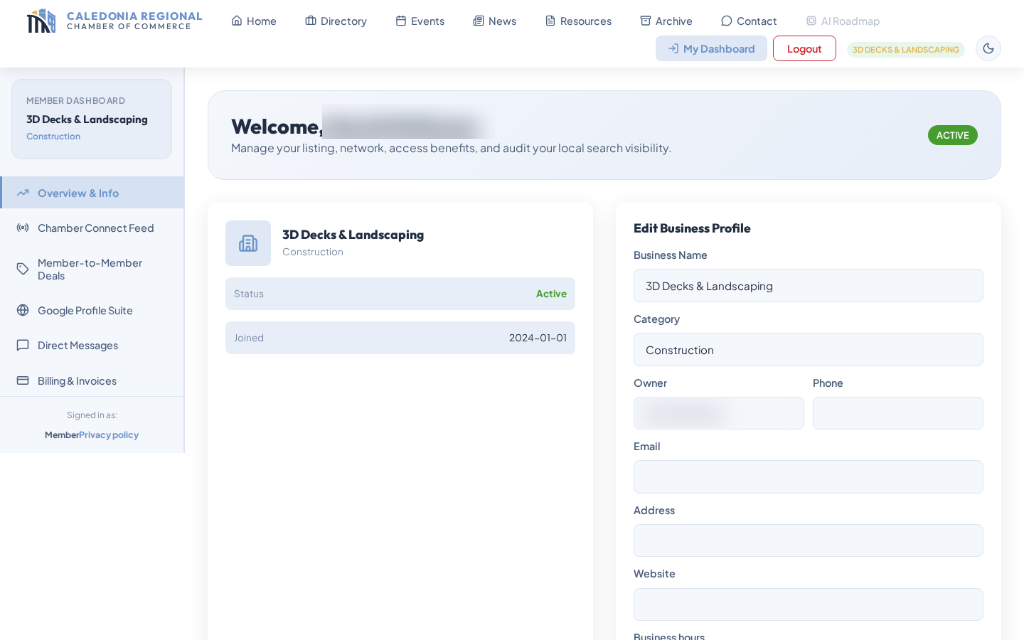Click the AI Roadmap chip icon
Viewport: 1024px width, 640px height.
coord(810,21)
